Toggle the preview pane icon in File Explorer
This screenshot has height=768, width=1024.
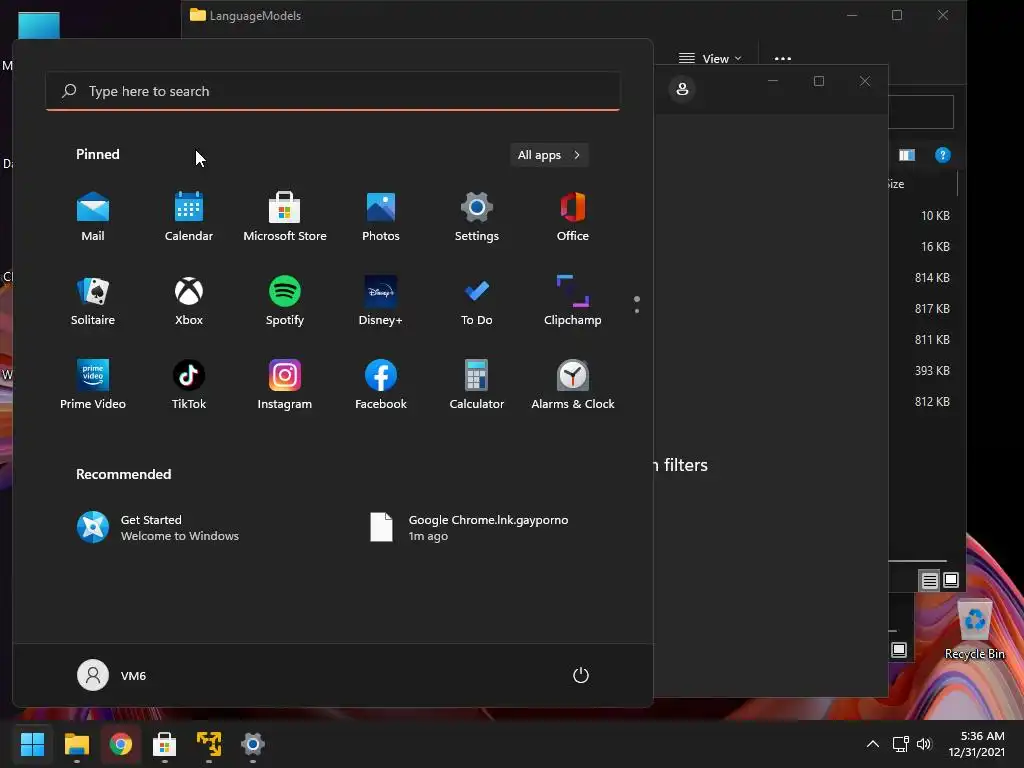point(906,155)
